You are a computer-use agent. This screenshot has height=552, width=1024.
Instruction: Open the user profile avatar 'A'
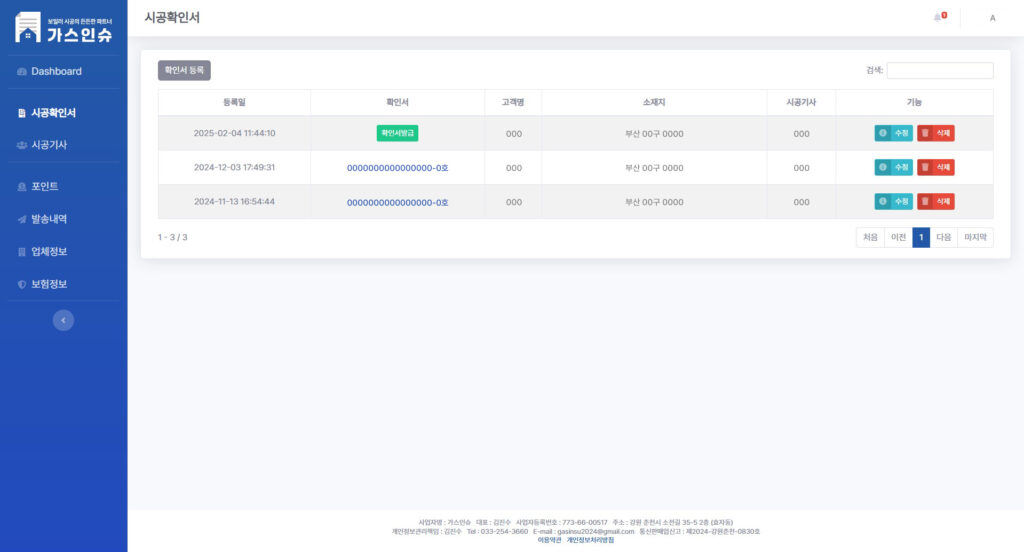(x=992, y=18)
